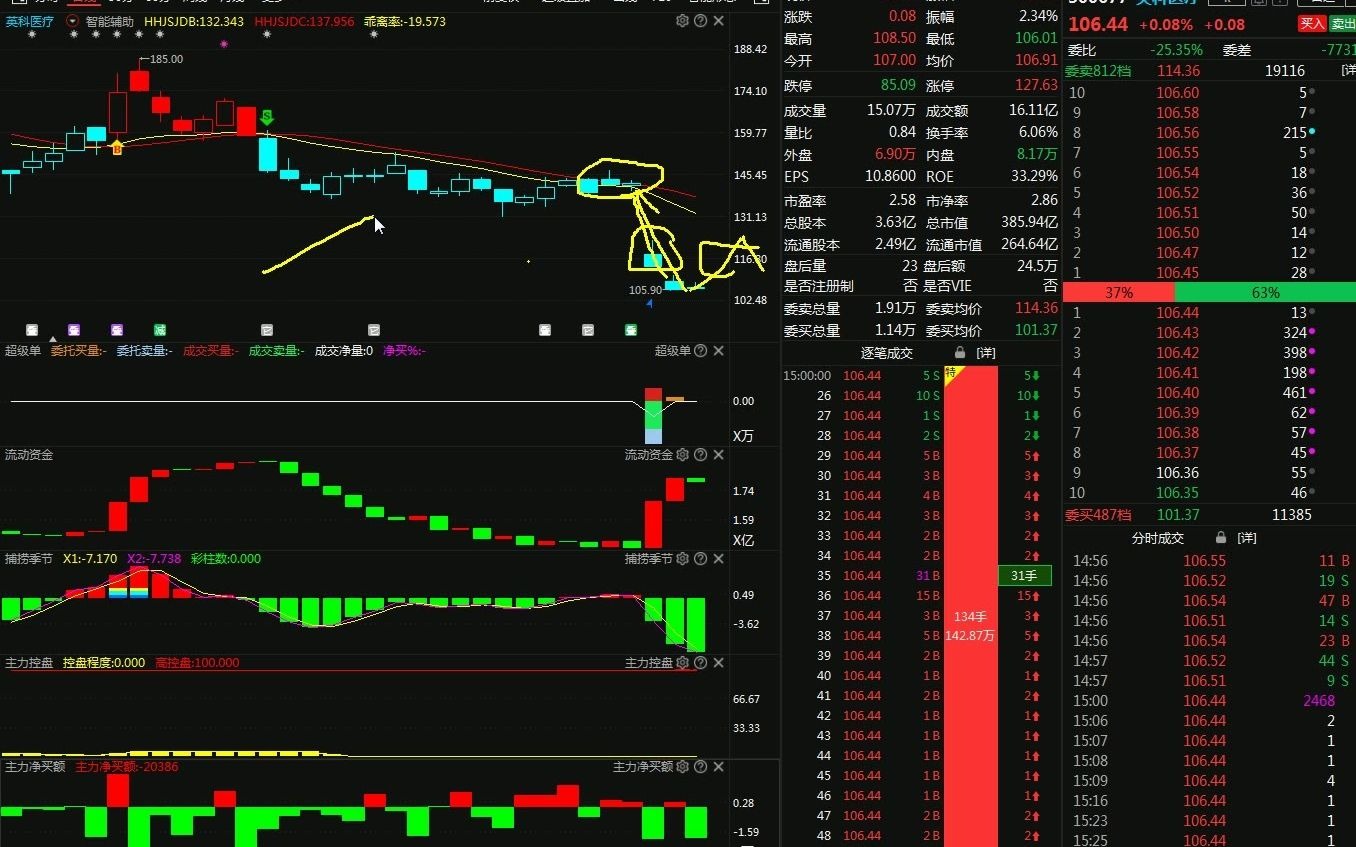The width and height of the screenshot is (1356, 847).
Task: Click the 委买487档 header row label
Action: [x=1098, y=515]
